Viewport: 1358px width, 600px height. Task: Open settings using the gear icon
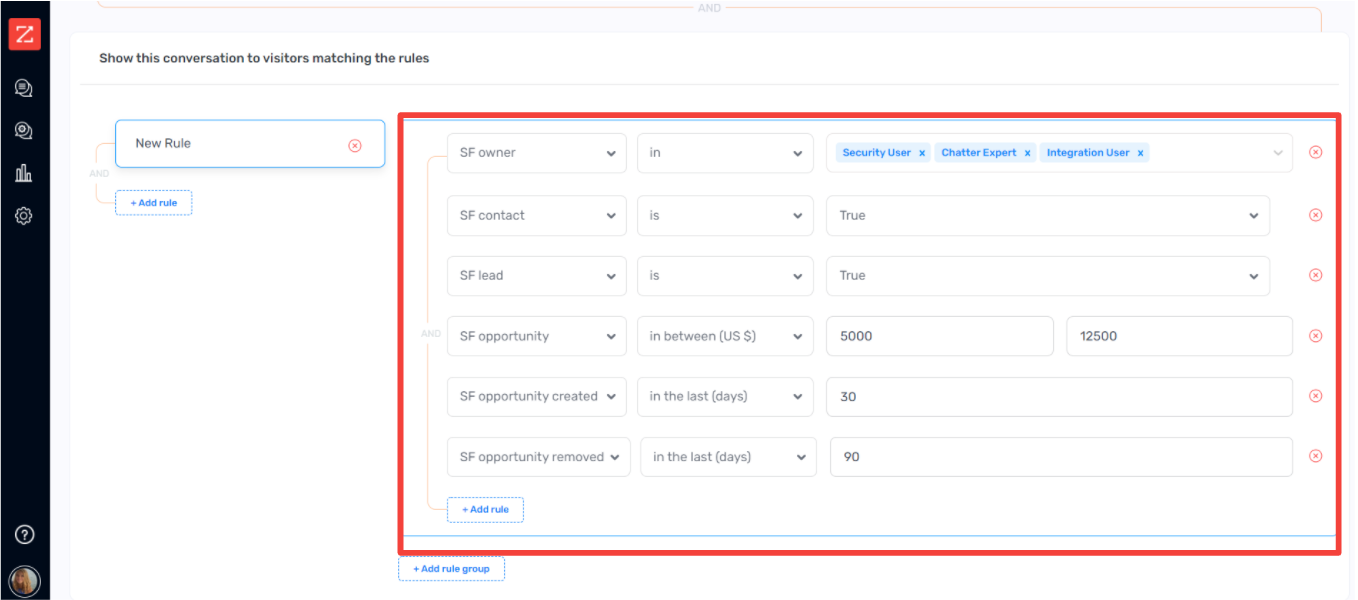pyautogui.click(x=25, y=214)
